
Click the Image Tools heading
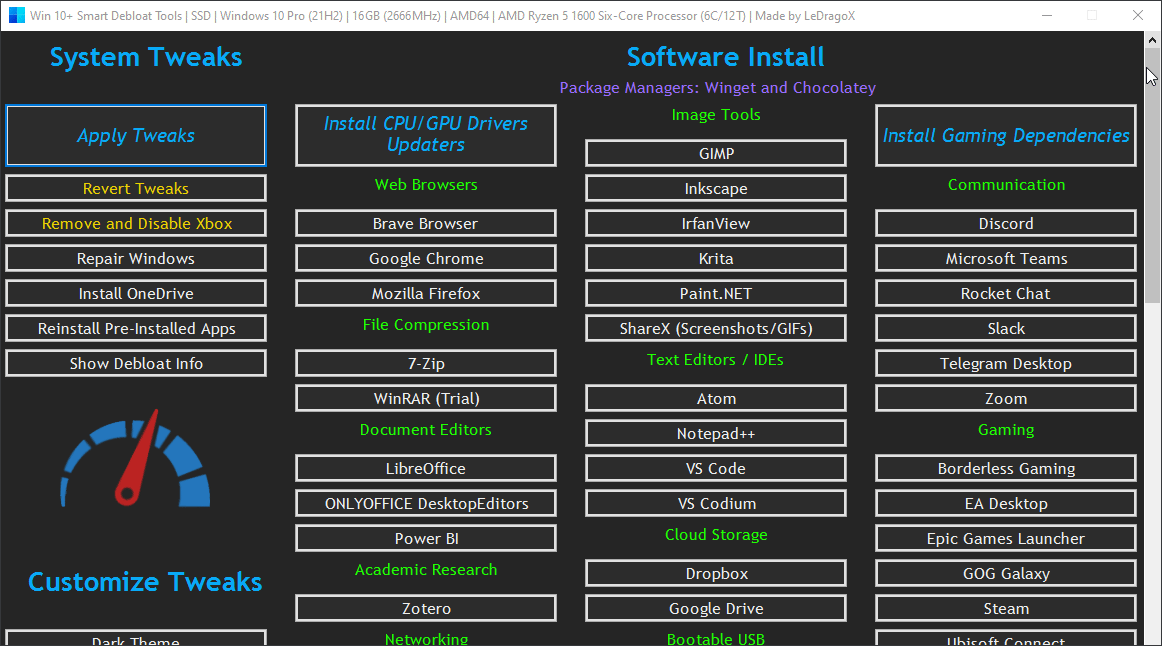tap(716, 115)
